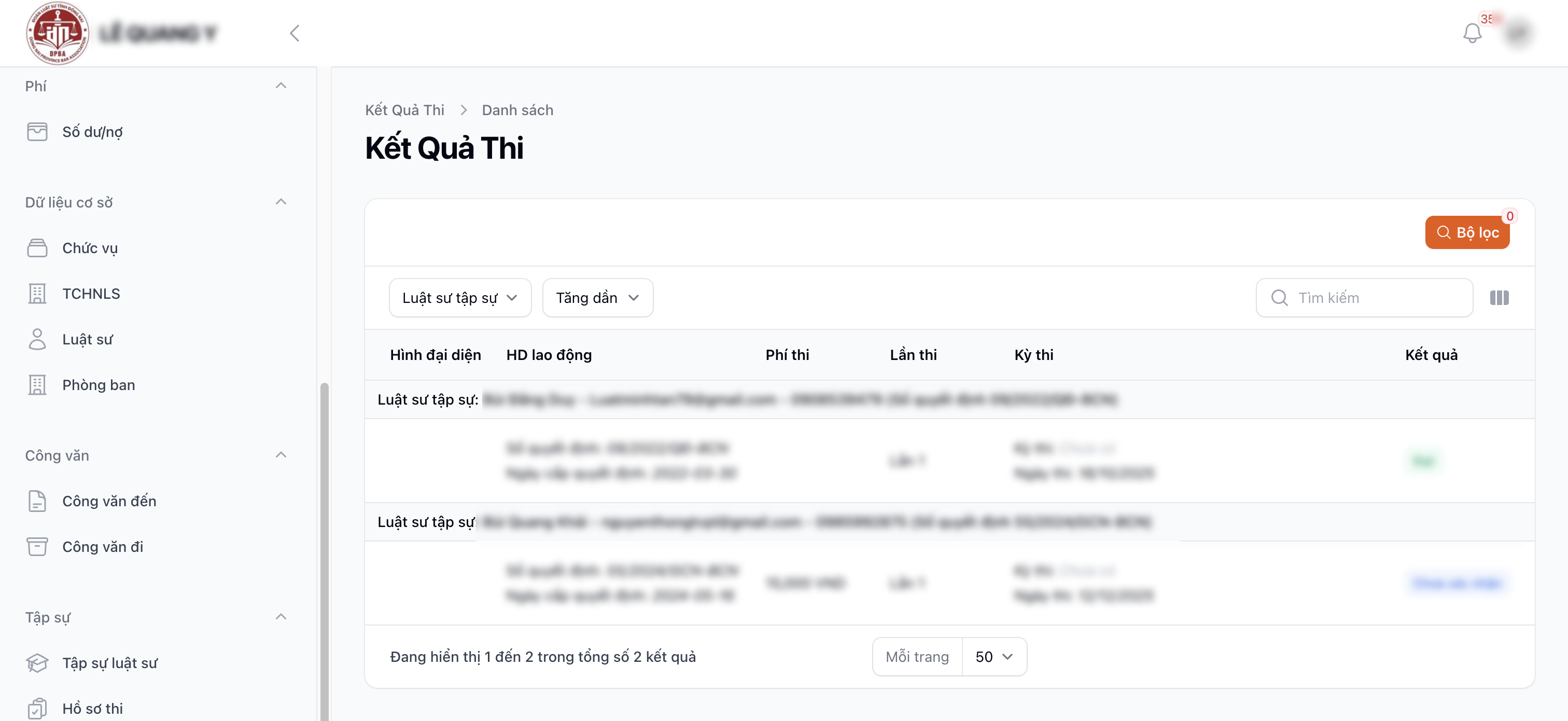Open Công văn đến document icon
The height and width of the screenshot is (721, 1568).
(x=37, y=501)
